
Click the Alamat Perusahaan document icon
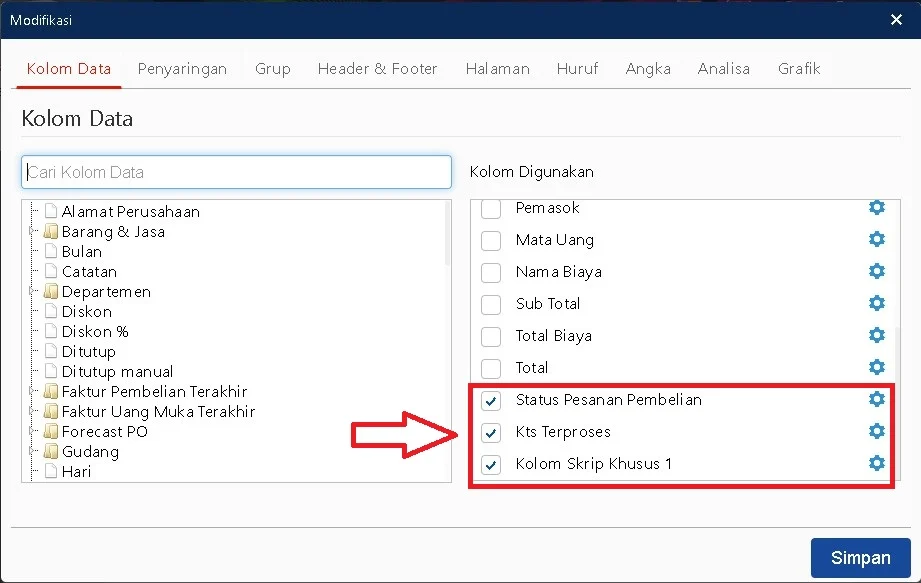(51, 211)
